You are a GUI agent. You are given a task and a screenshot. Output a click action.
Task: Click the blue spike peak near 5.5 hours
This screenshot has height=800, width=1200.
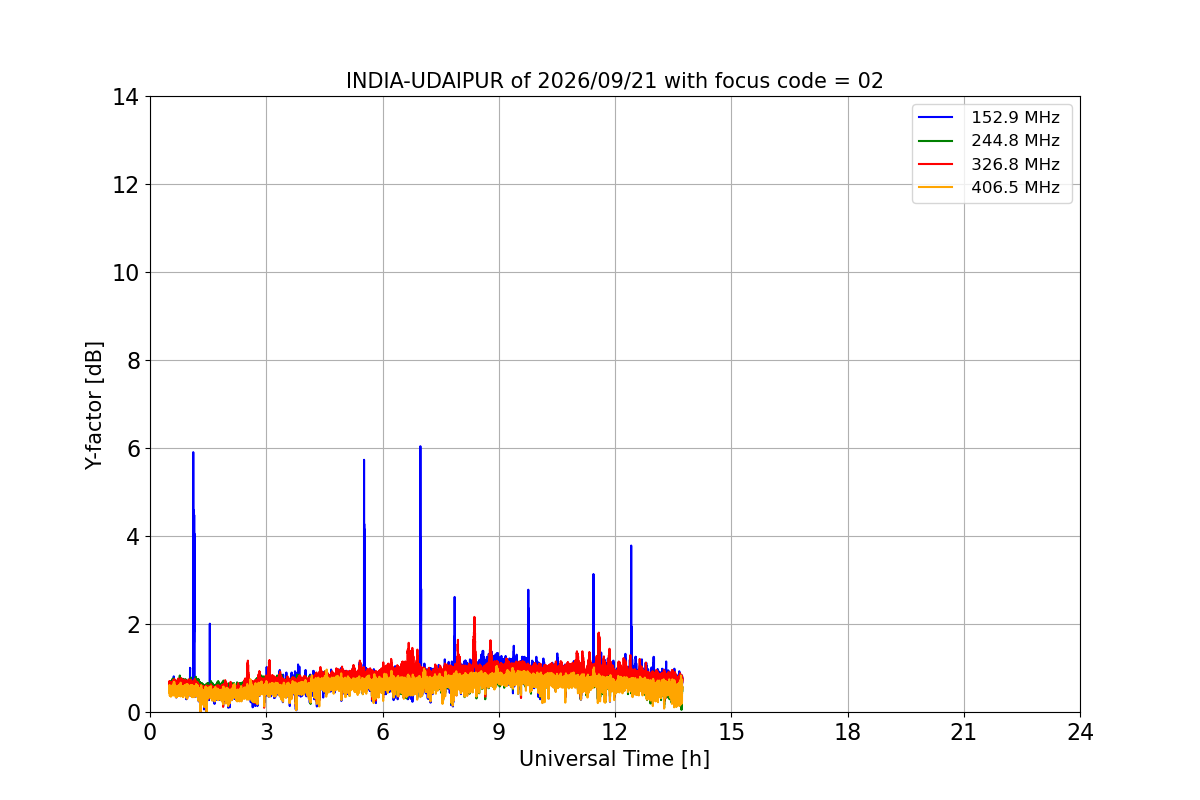[x=364, y=460]
